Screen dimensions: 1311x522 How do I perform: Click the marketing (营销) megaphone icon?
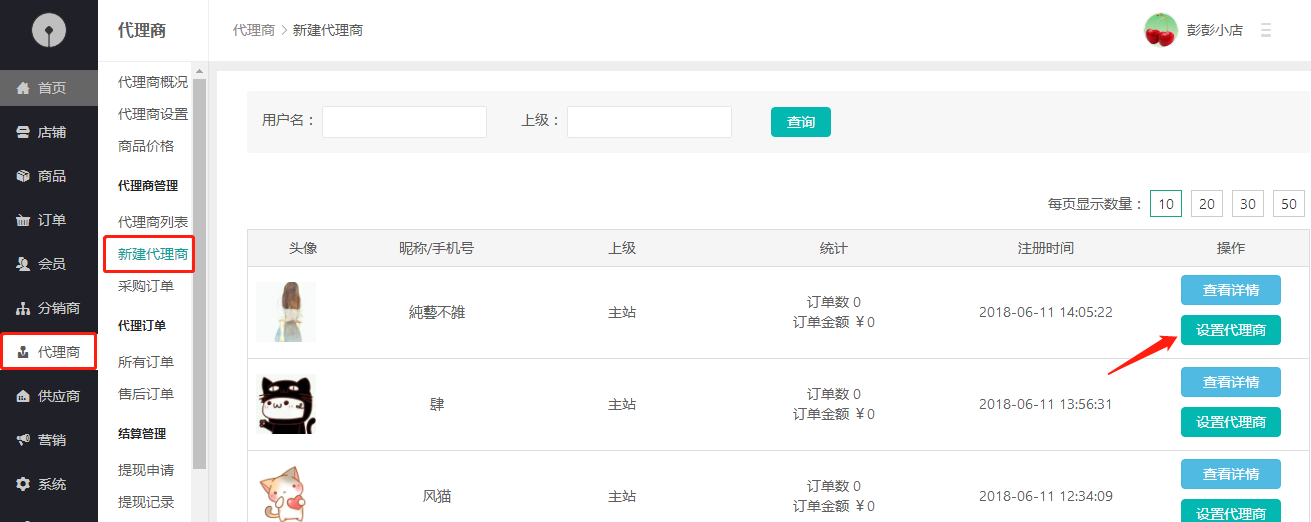coord(23,440)
